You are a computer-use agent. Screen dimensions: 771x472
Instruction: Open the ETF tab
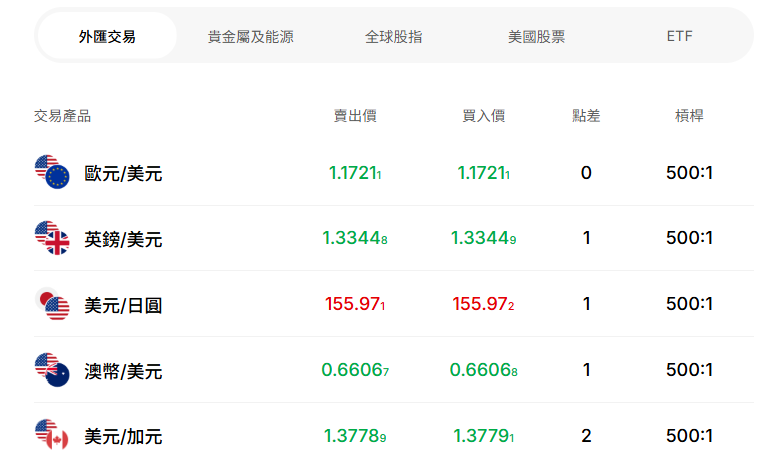(680, 36)
